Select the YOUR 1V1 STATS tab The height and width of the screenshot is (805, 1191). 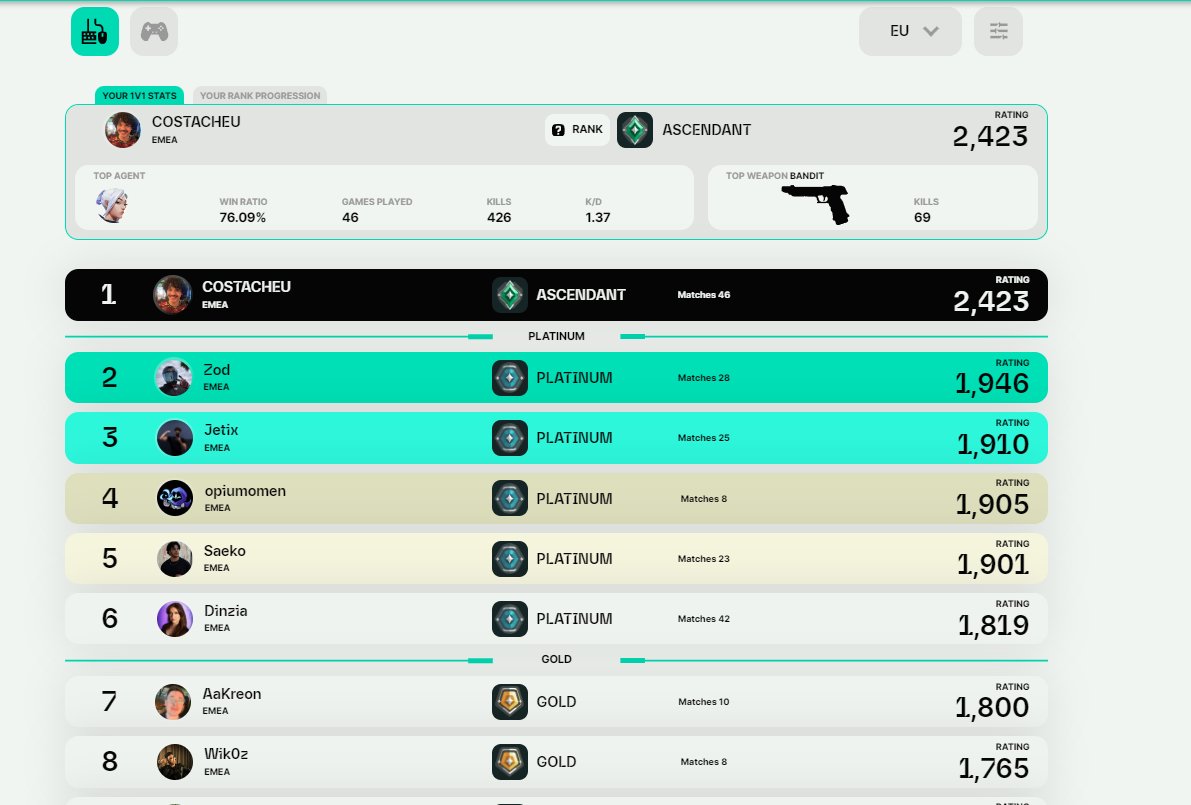139,96
